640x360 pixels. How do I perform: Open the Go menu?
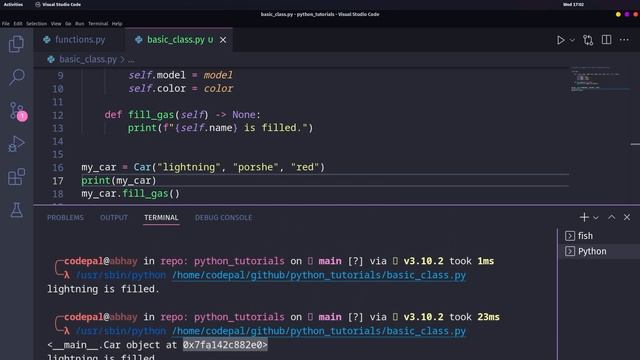tap(68, 24)
